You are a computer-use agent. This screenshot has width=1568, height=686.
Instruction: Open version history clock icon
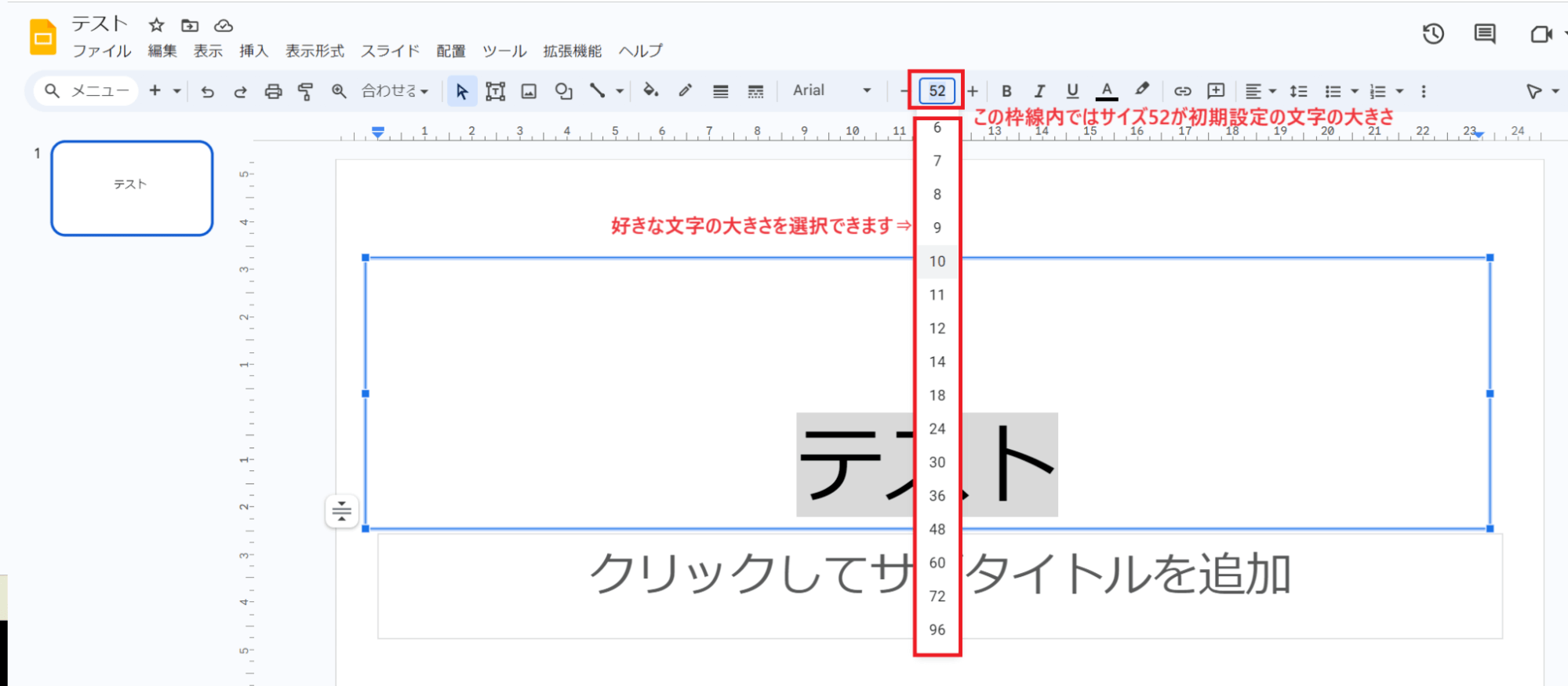(x=1433, y=34)
